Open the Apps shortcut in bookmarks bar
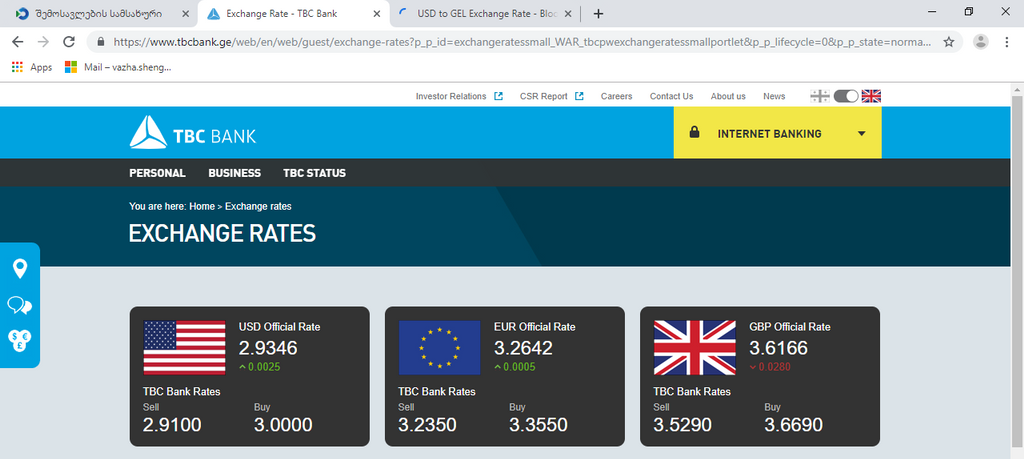The height and width of the screenshot is (459, 1024). pos(31,67)
